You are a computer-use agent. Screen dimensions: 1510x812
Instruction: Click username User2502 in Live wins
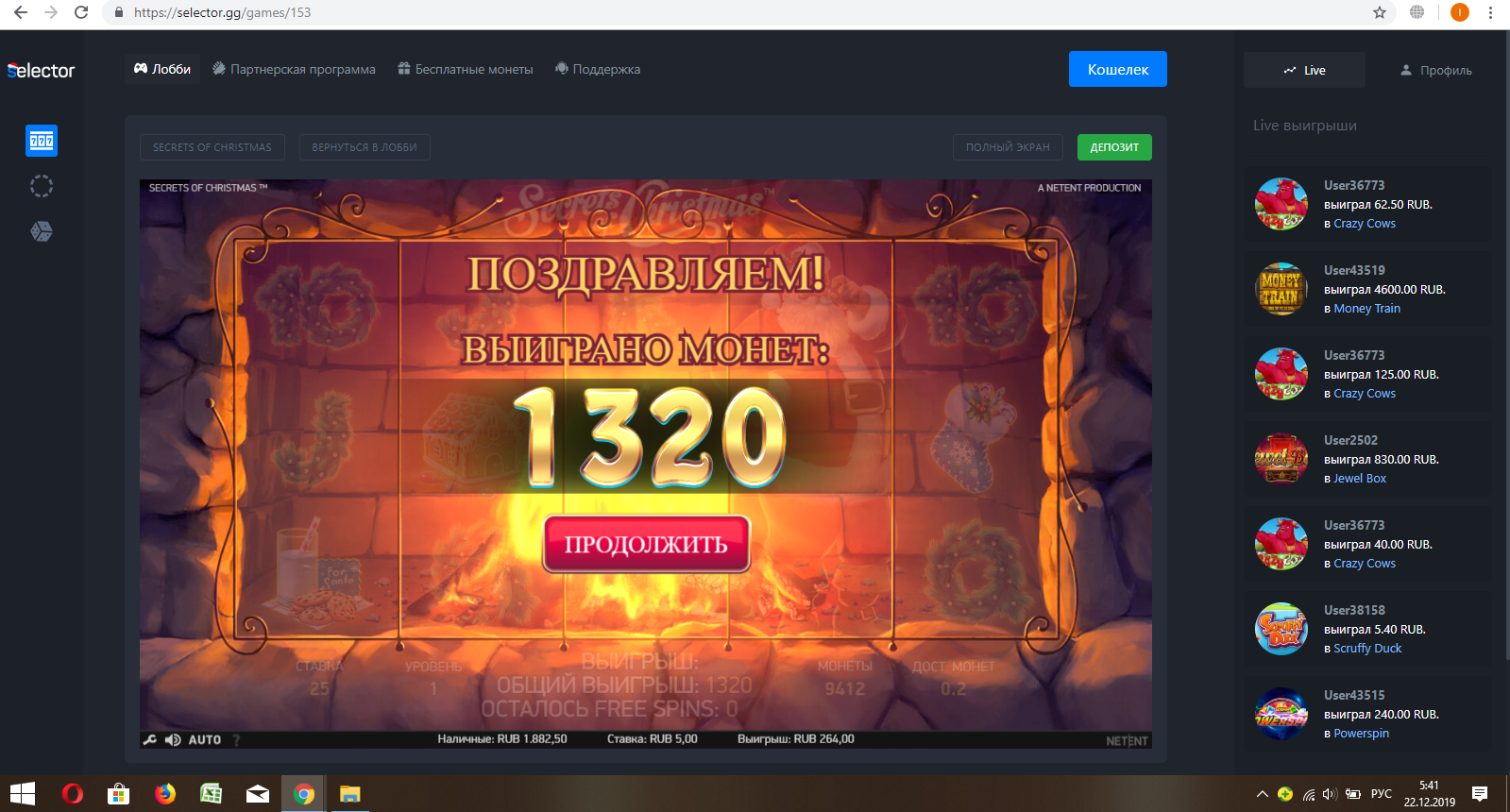[1350, 440]
